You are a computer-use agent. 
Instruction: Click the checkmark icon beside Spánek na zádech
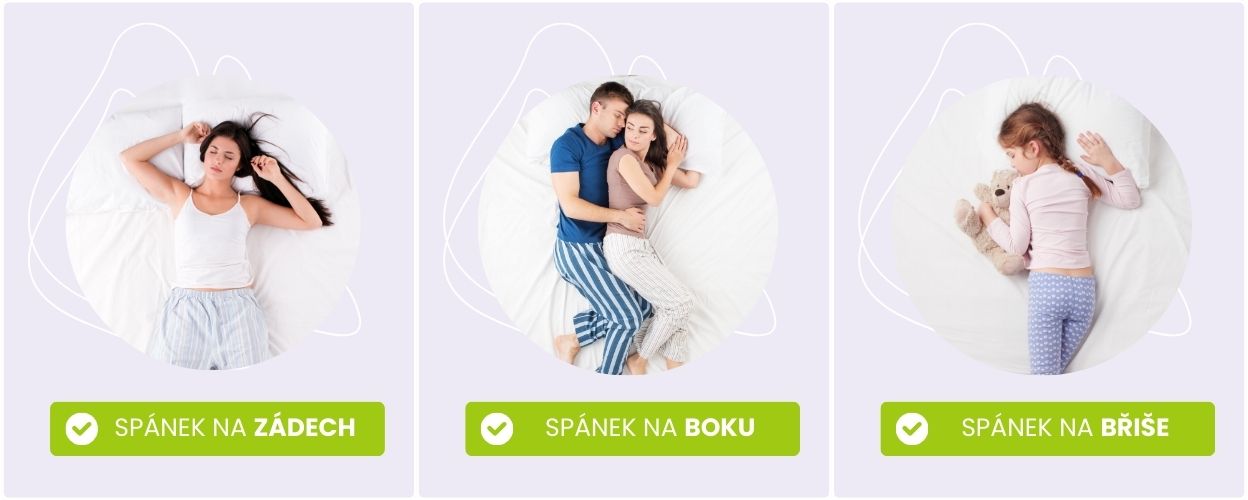click(x=82, y=429)
